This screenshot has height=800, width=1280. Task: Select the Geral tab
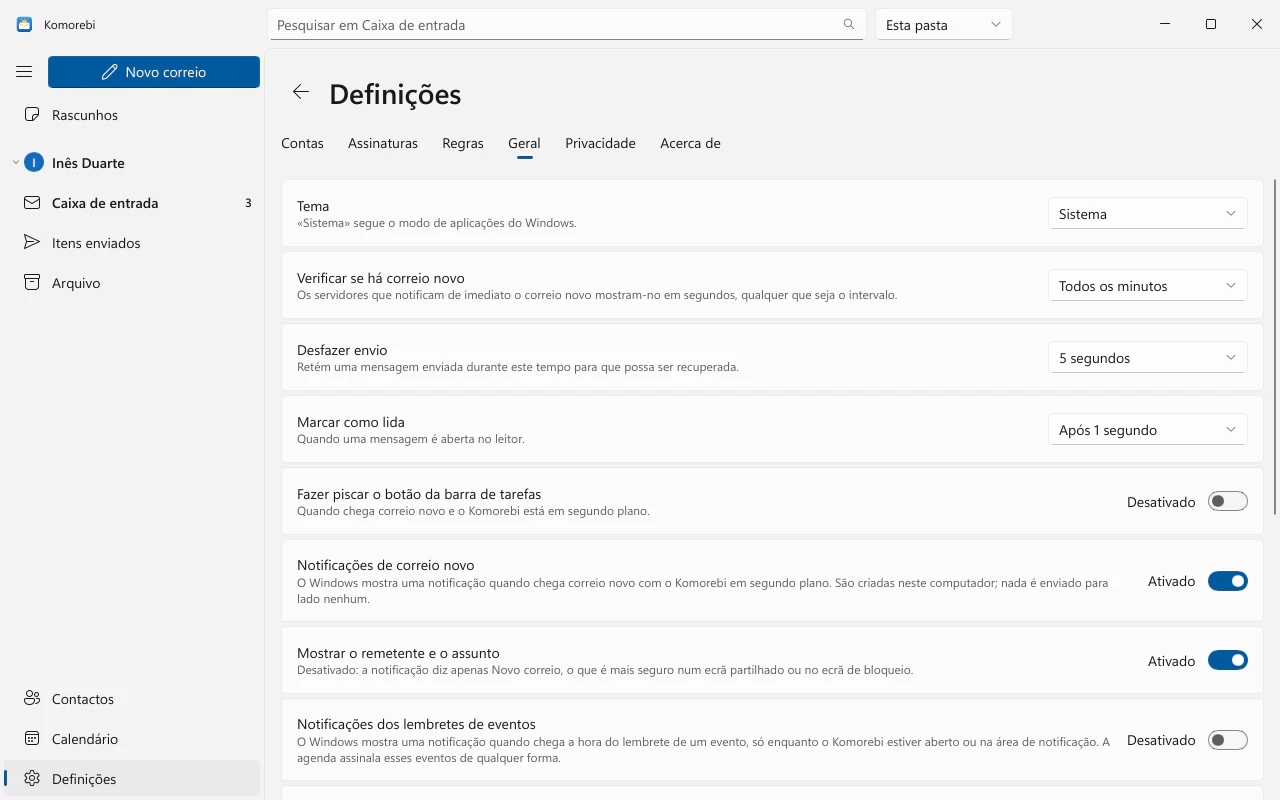pos(524,143)
